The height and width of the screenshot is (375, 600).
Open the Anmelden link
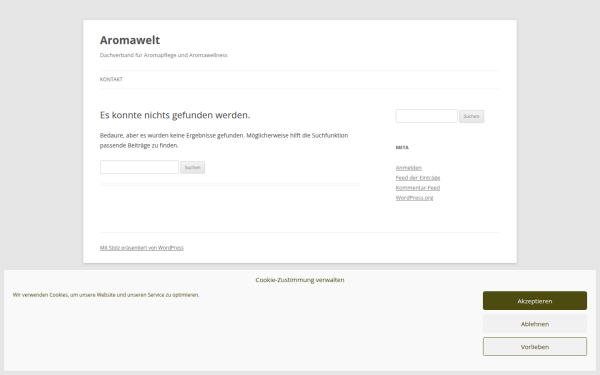(409, 168)
